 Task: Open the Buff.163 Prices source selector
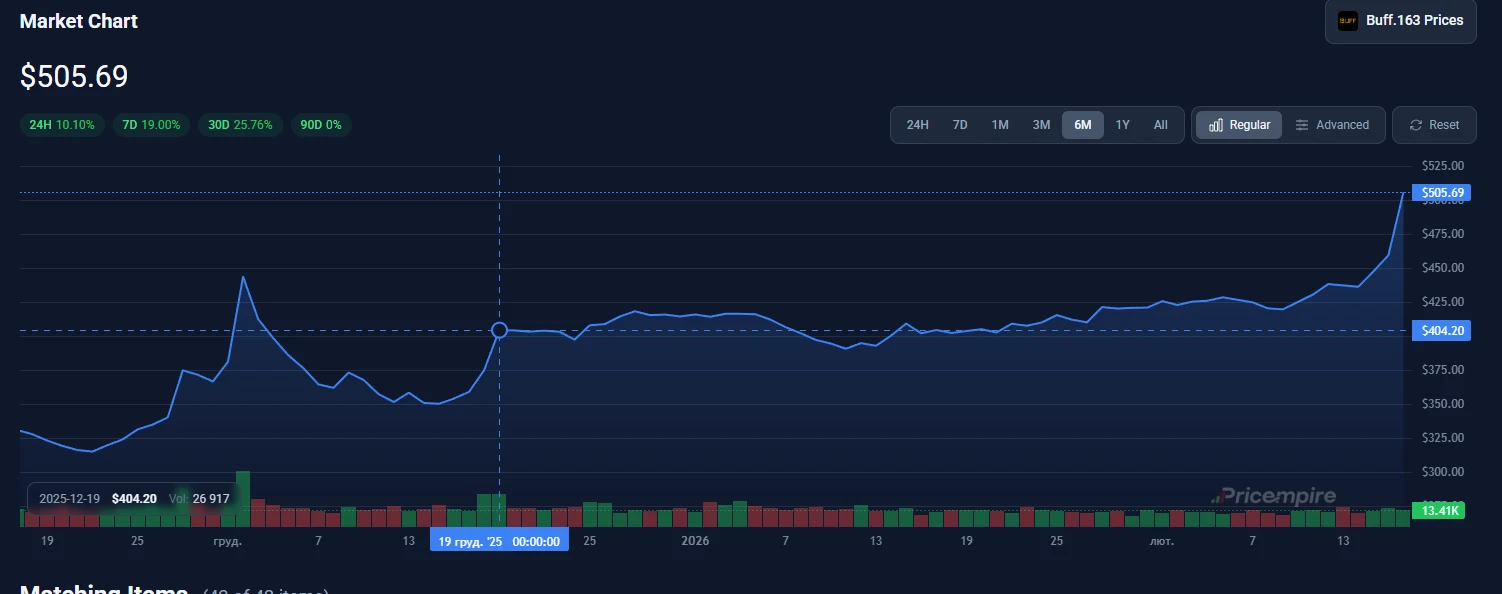click(1400, 21)
